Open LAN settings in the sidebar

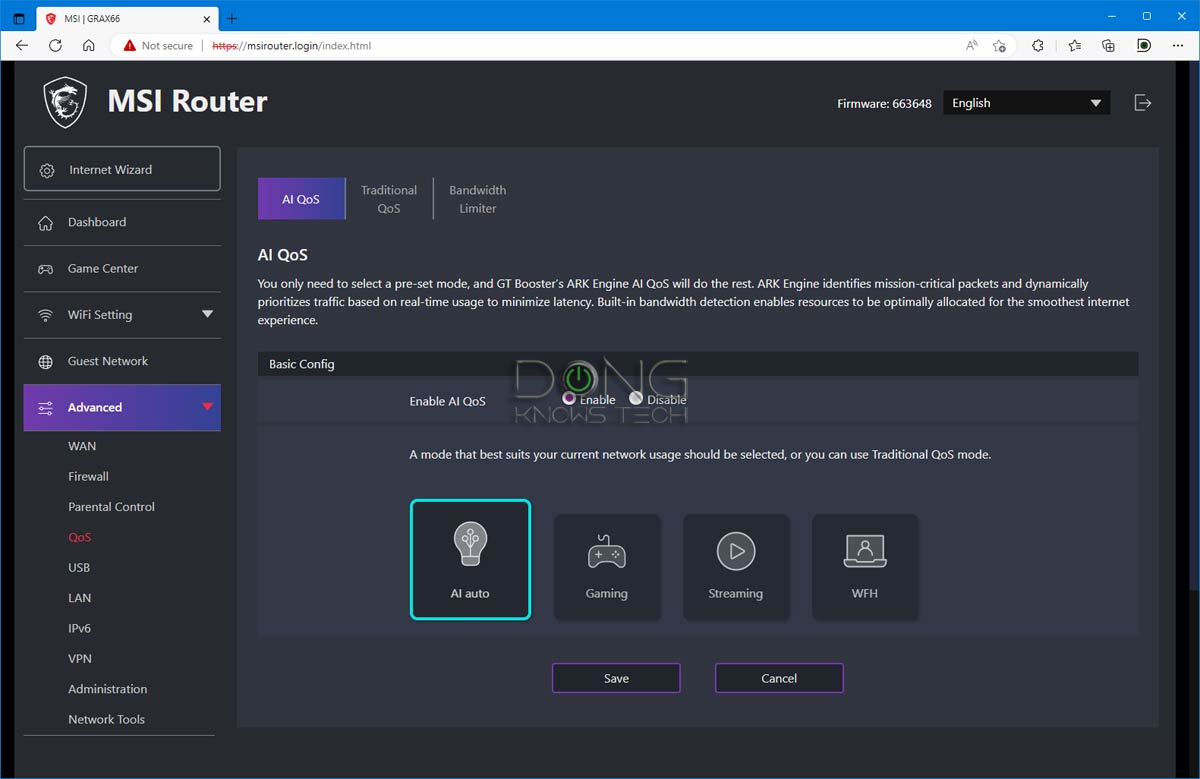(79, 598)
